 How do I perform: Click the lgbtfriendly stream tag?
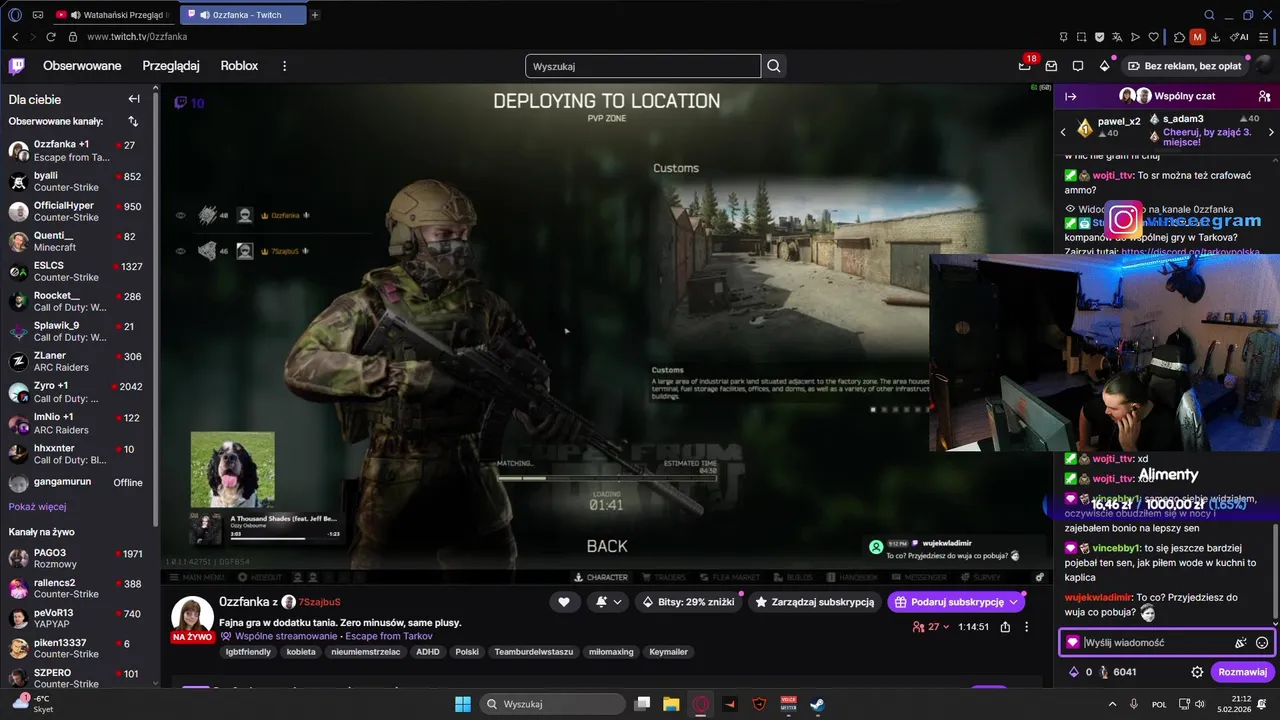pyautogui.click(x=248, y=652)
